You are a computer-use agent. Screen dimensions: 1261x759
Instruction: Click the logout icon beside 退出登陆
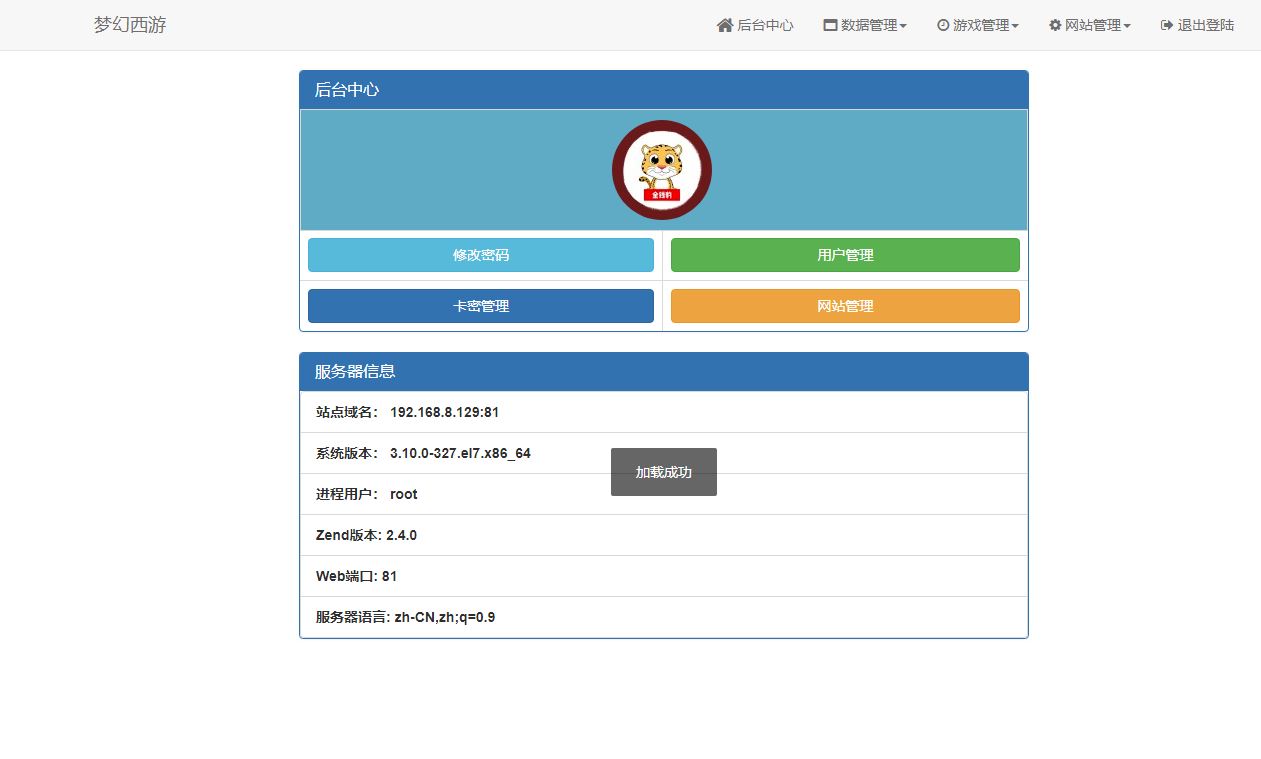coord(1166,25)
